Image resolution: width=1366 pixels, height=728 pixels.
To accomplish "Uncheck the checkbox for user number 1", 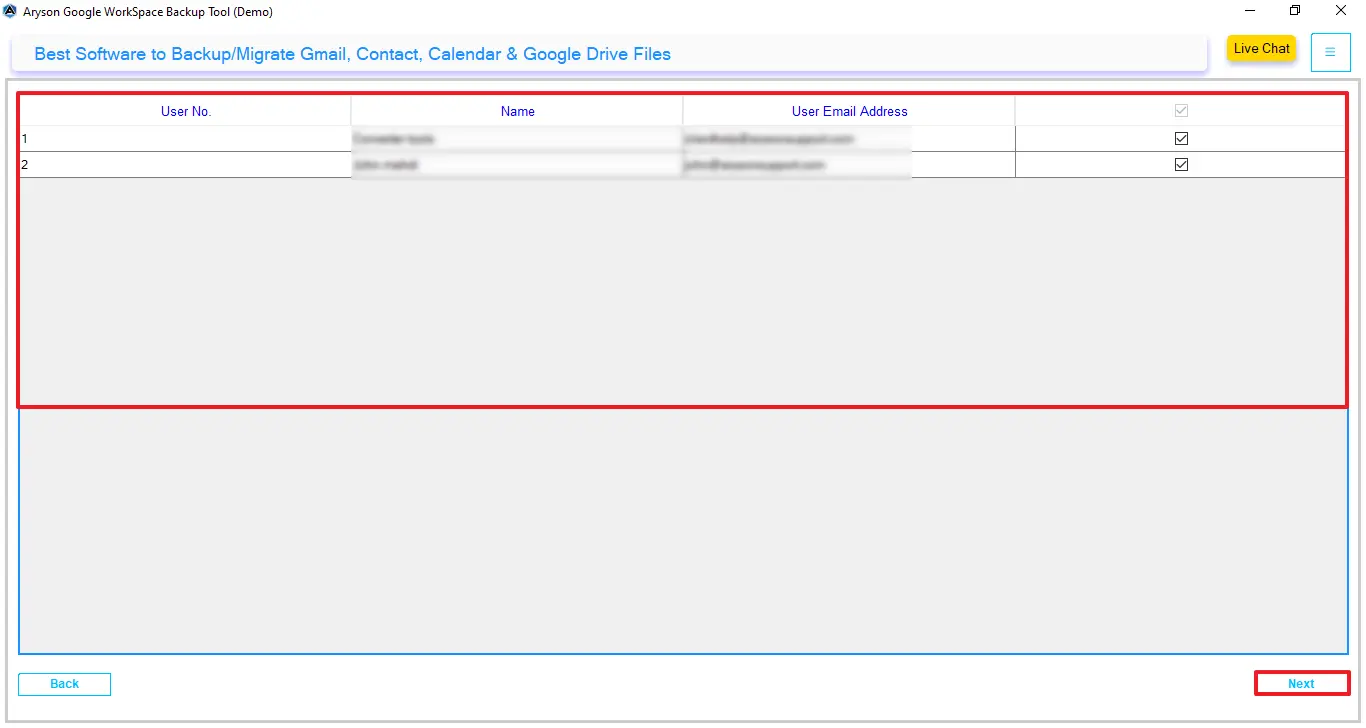I will click(1181, 138).
